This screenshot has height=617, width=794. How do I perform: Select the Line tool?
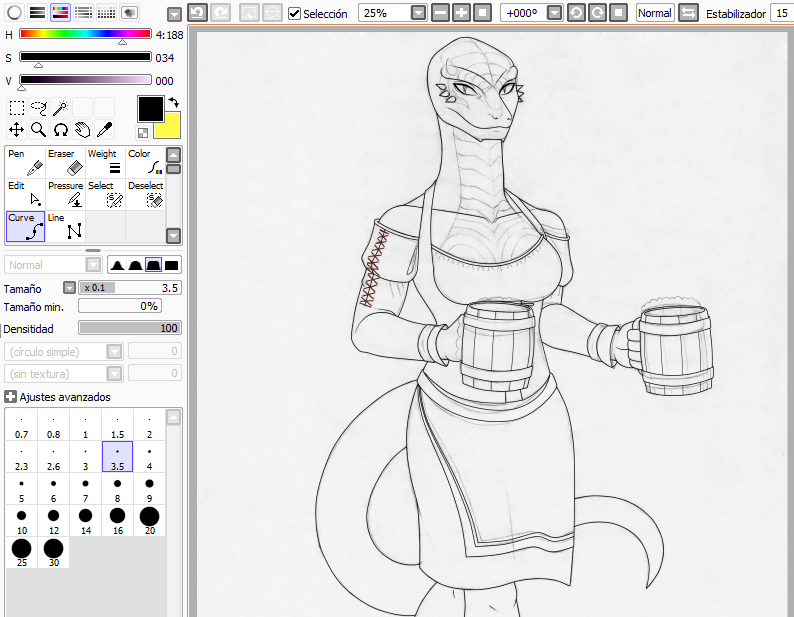[65, 226]
